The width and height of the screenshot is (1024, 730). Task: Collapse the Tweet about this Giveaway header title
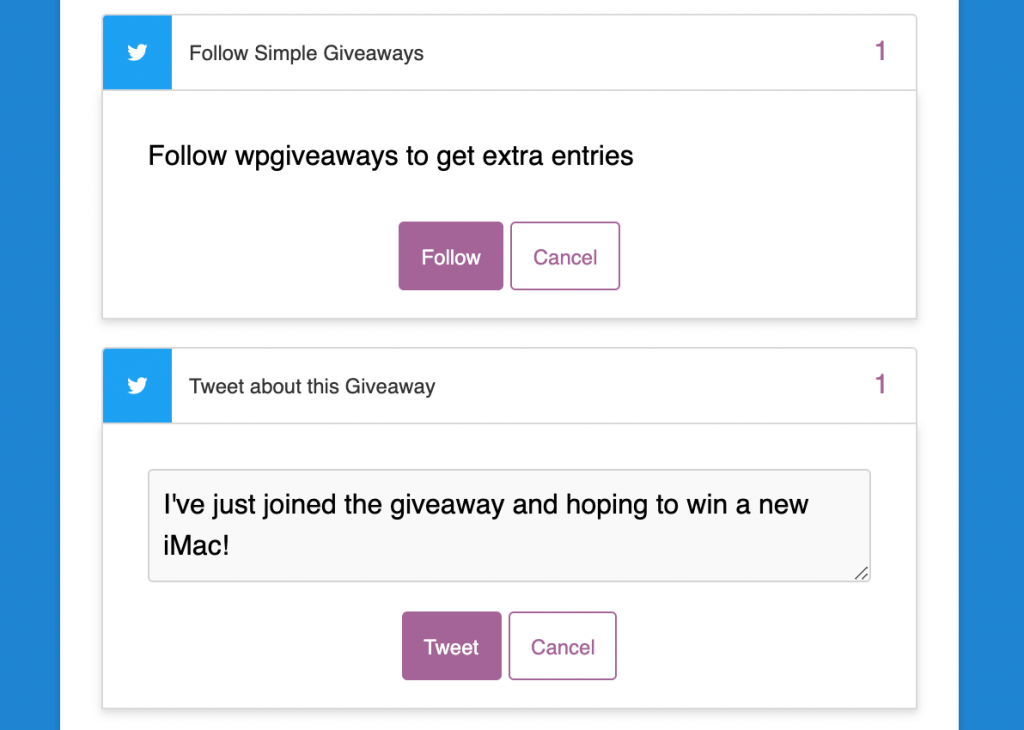coord(312,386)
